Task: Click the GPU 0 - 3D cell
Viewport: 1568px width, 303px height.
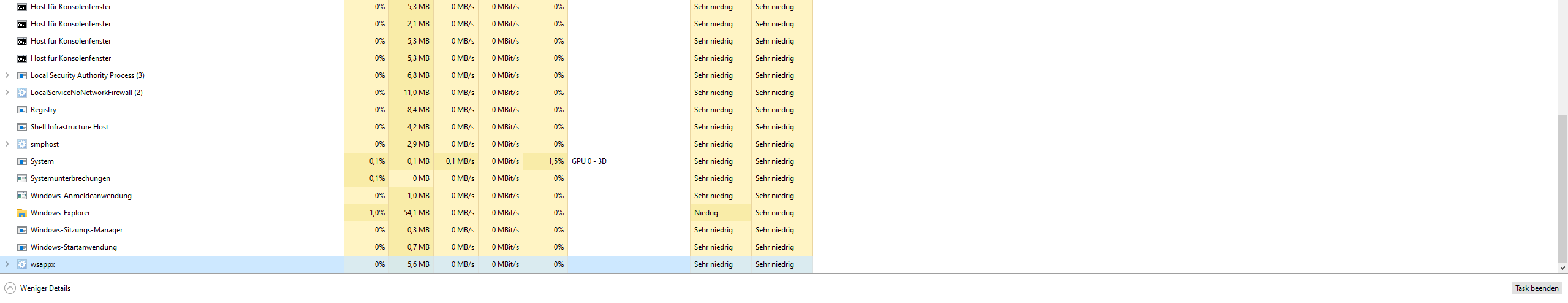Action: click(x=629, y=161)
